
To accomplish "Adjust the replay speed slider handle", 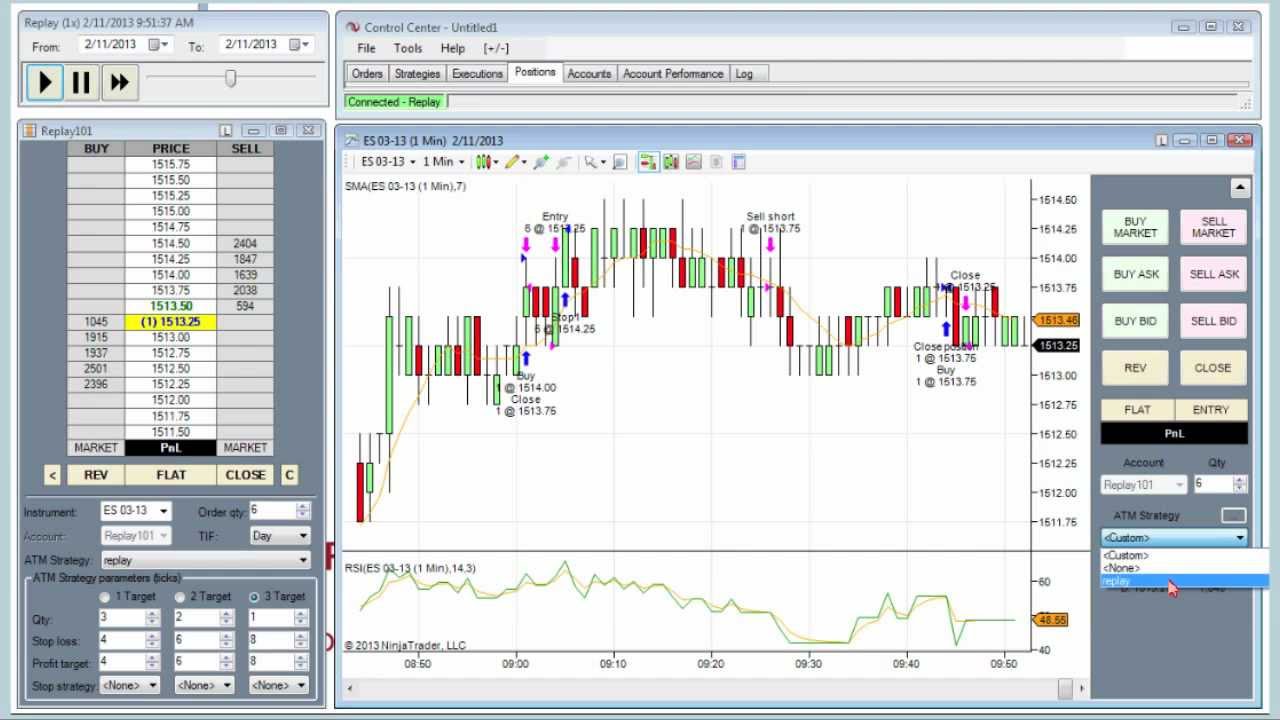I will point(231,78).
